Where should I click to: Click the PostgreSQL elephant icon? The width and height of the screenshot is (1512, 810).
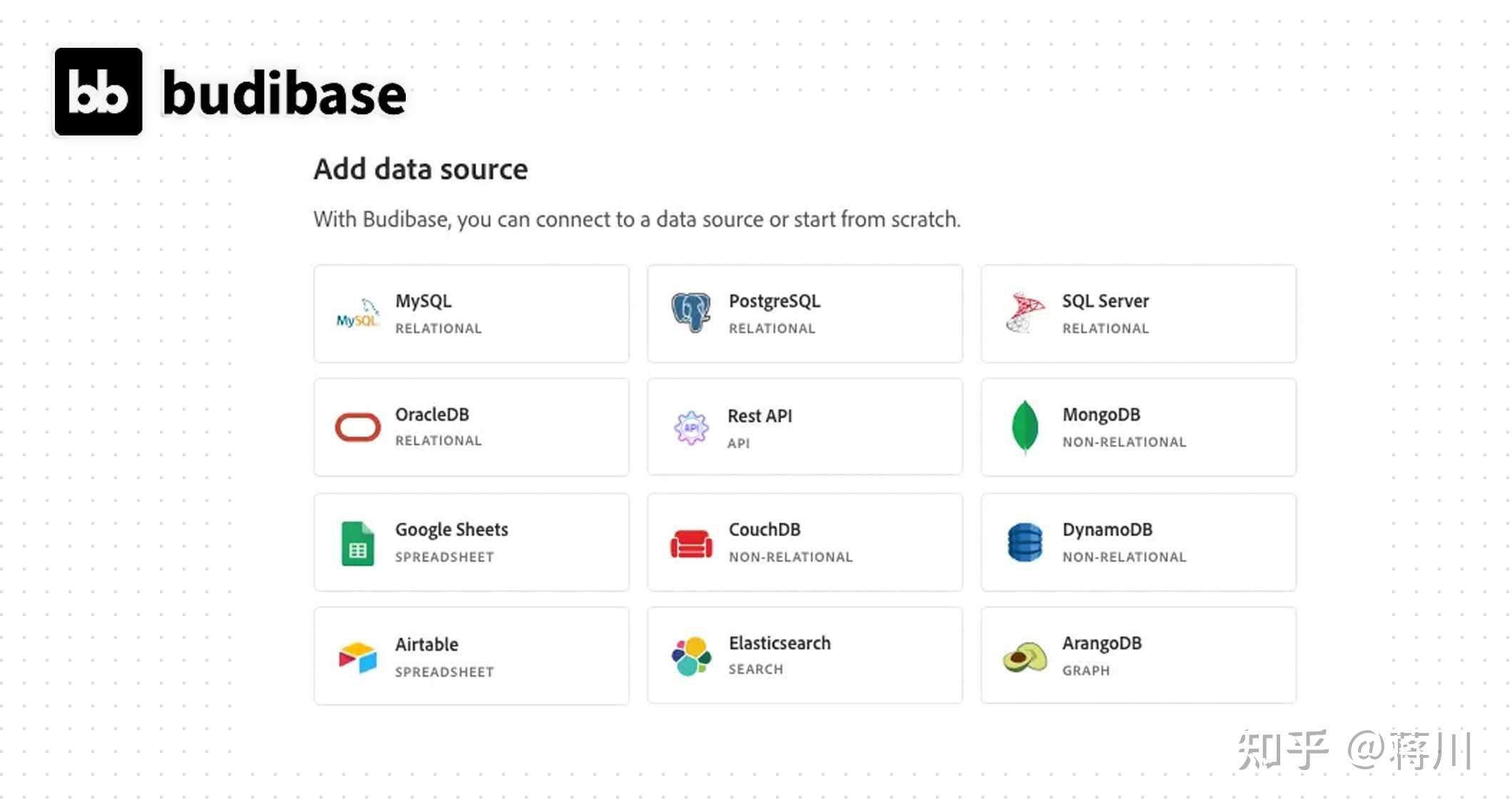coord(690,312)
